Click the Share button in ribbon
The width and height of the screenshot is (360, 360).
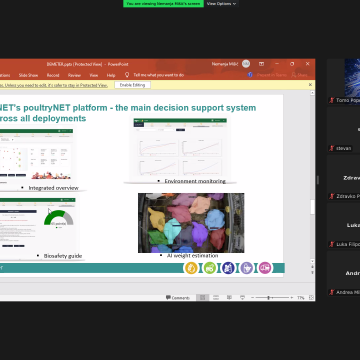[x=299, y=75]
